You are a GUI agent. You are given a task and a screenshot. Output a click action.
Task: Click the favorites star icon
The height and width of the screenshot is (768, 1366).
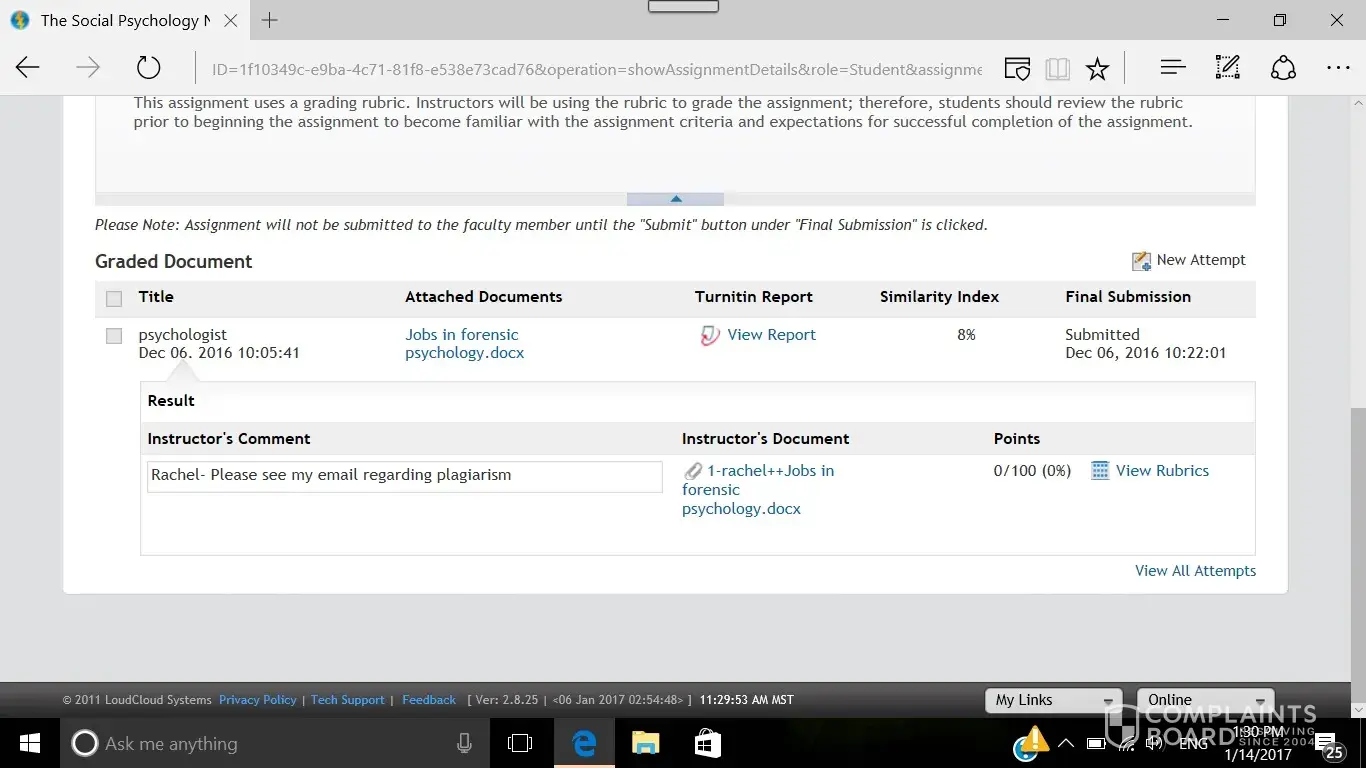pyautogui.click(x=1097, y=68)
